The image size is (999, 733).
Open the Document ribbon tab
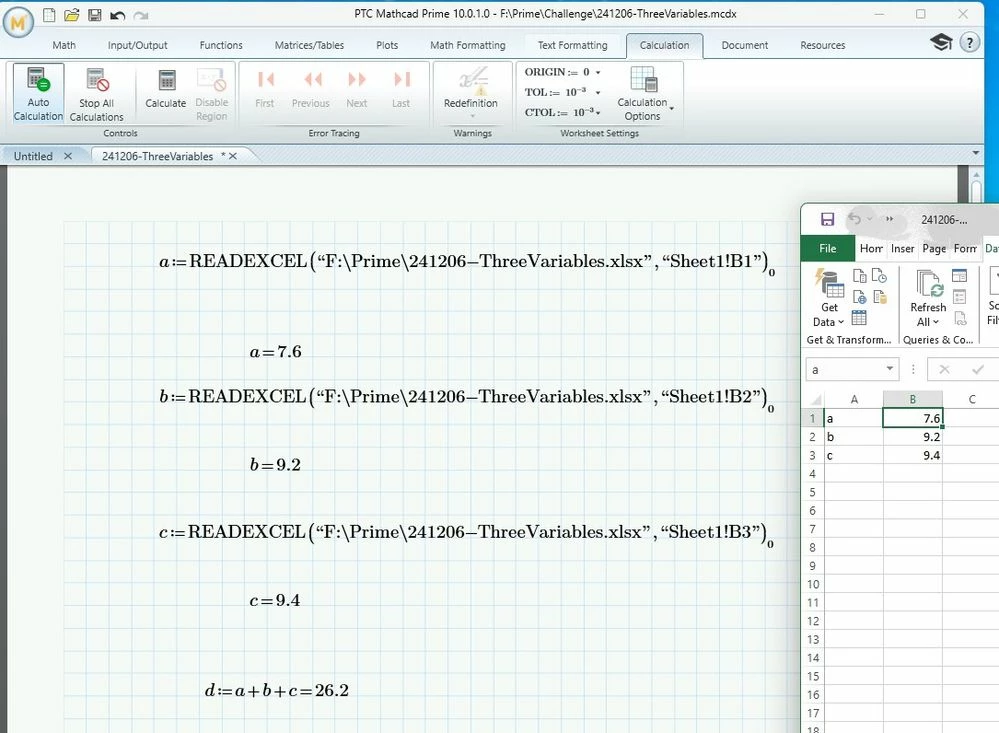pyautogui.click(x=745, y=45)
